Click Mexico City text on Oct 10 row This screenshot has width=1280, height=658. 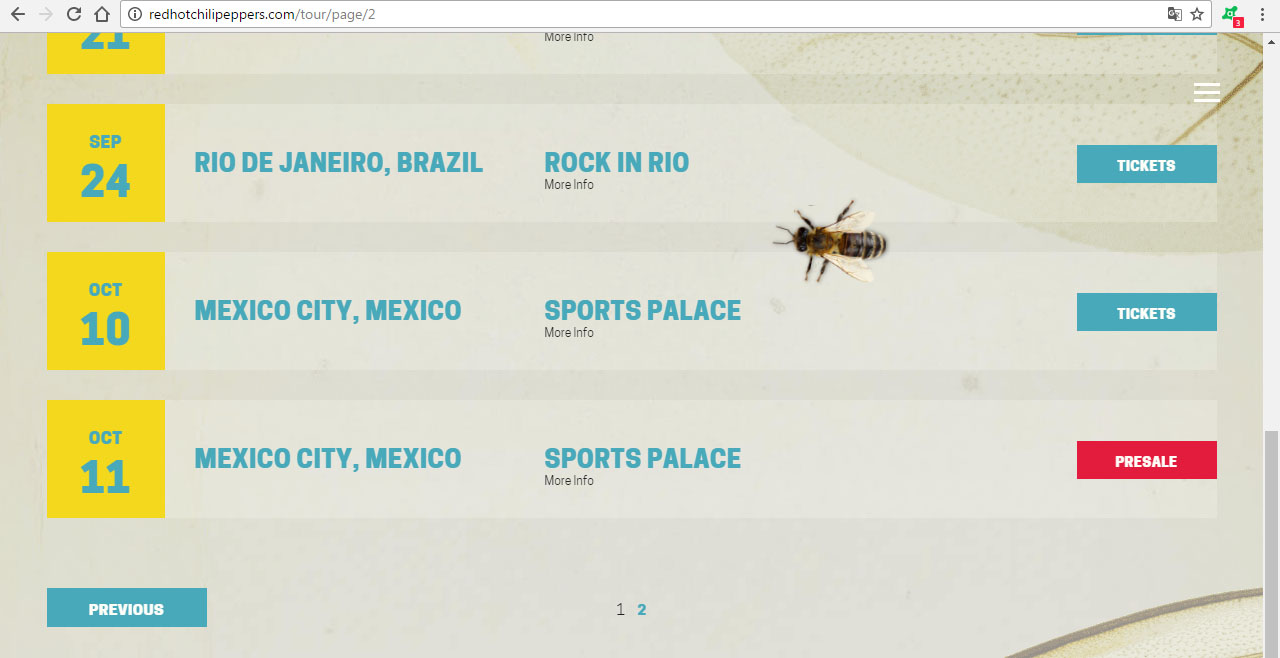(x=328, y=310)
